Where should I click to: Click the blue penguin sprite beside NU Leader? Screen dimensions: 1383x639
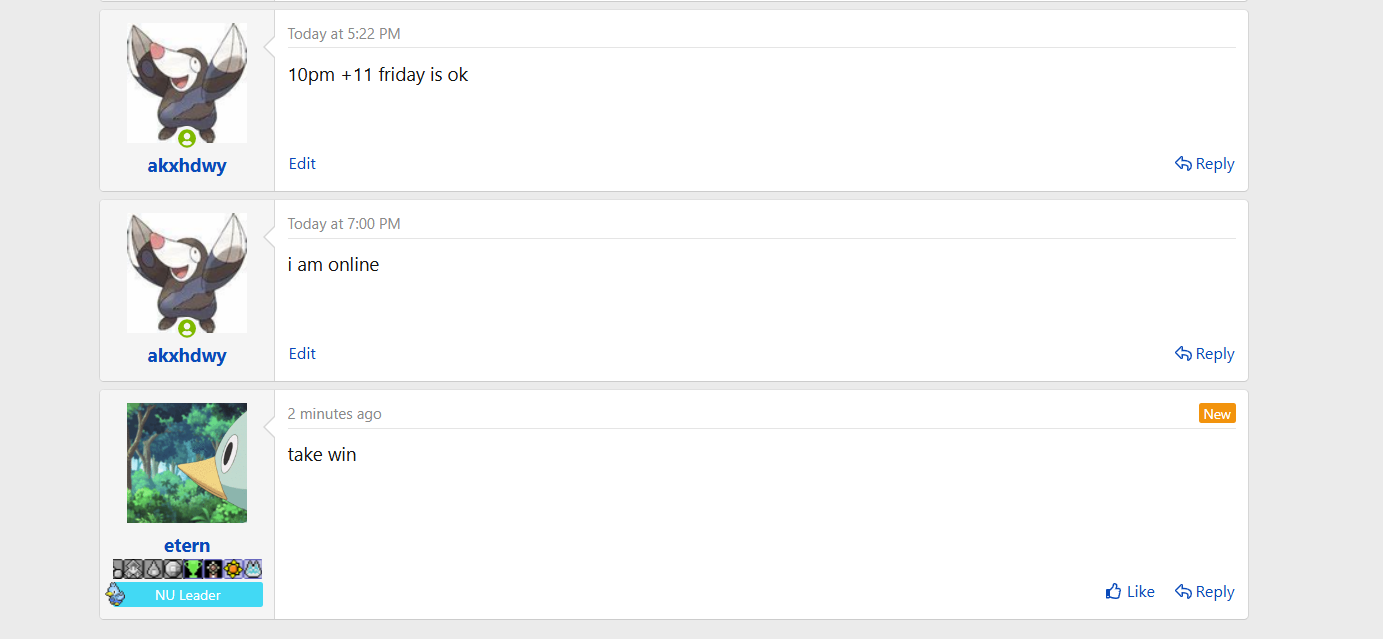click(115, 594)
